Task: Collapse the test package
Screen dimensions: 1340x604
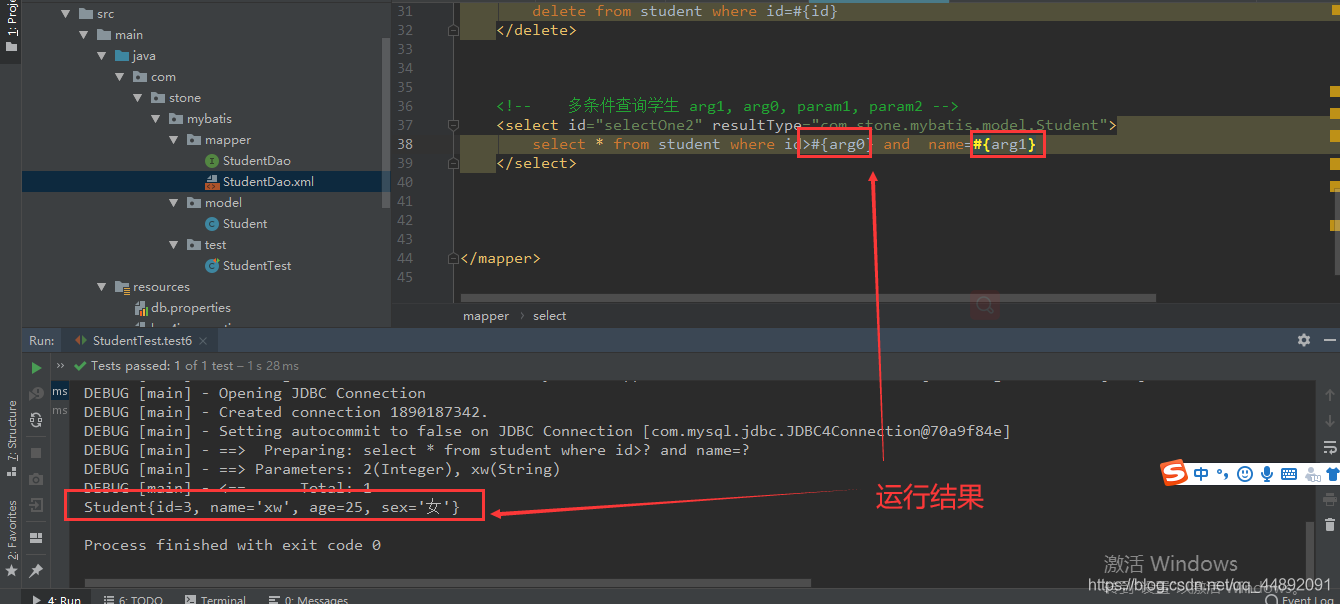Action: click(174, 245)
